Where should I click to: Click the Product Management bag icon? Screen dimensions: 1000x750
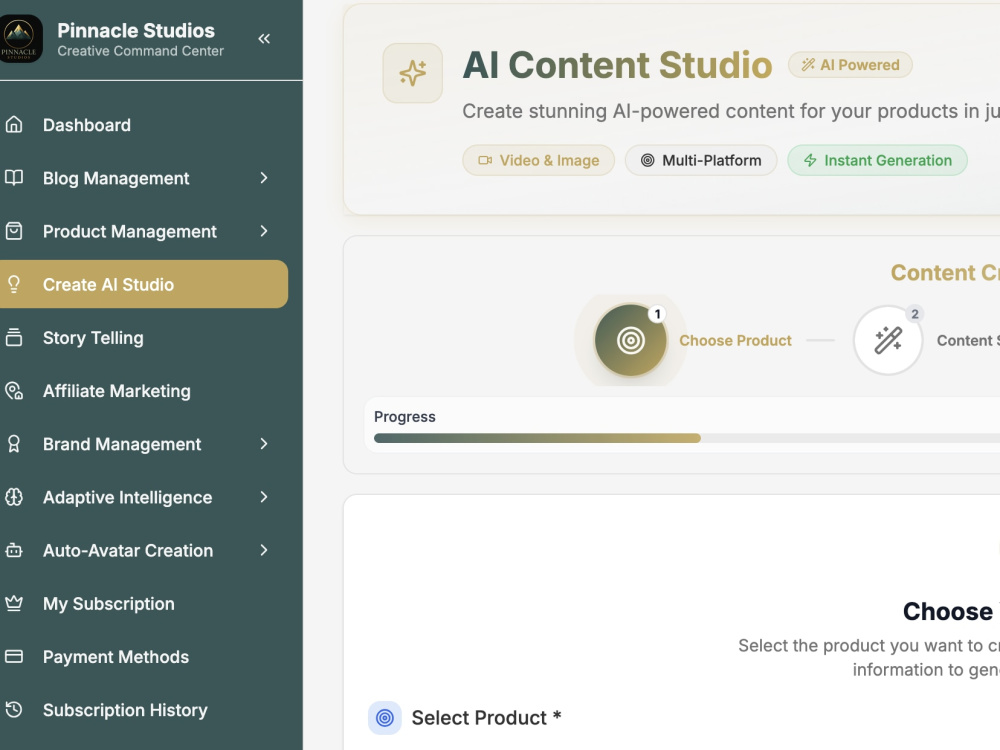coord(14,231)
